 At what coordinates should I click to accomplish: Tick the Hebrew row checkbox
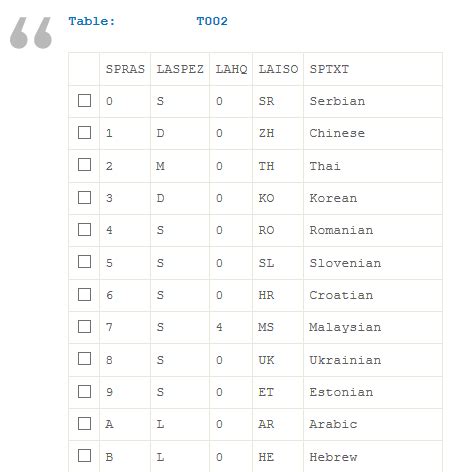tap(84, 456)
